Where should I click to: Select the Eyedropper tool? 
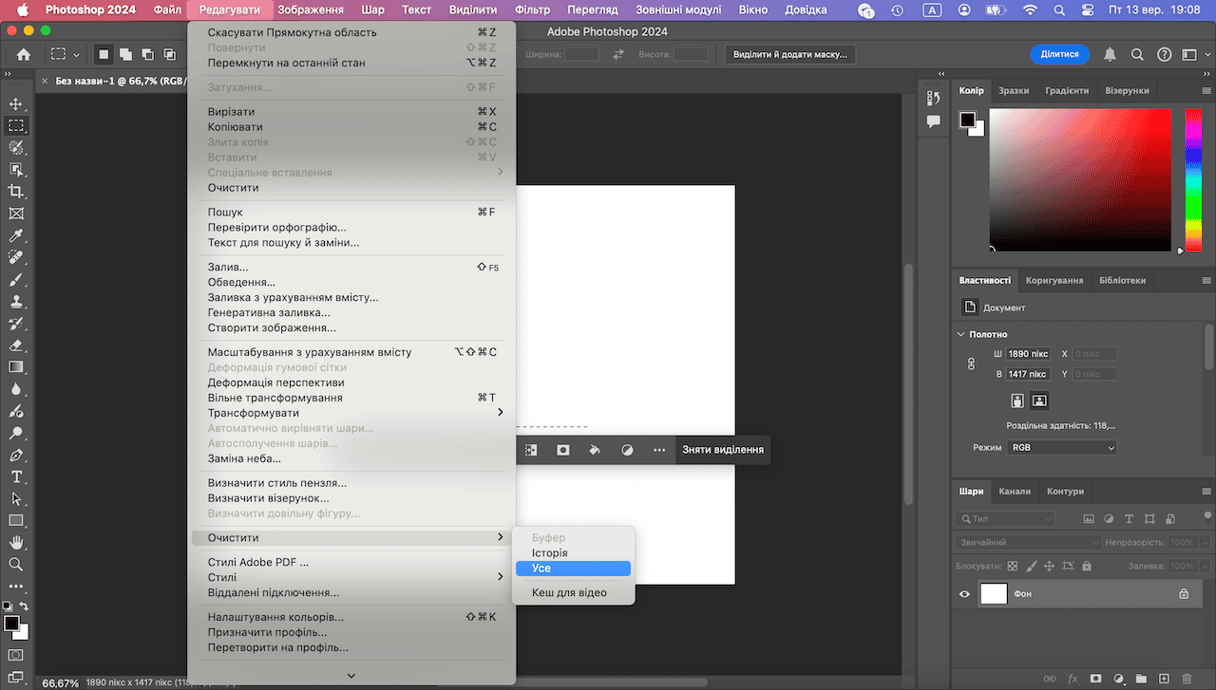click(16, 236)
